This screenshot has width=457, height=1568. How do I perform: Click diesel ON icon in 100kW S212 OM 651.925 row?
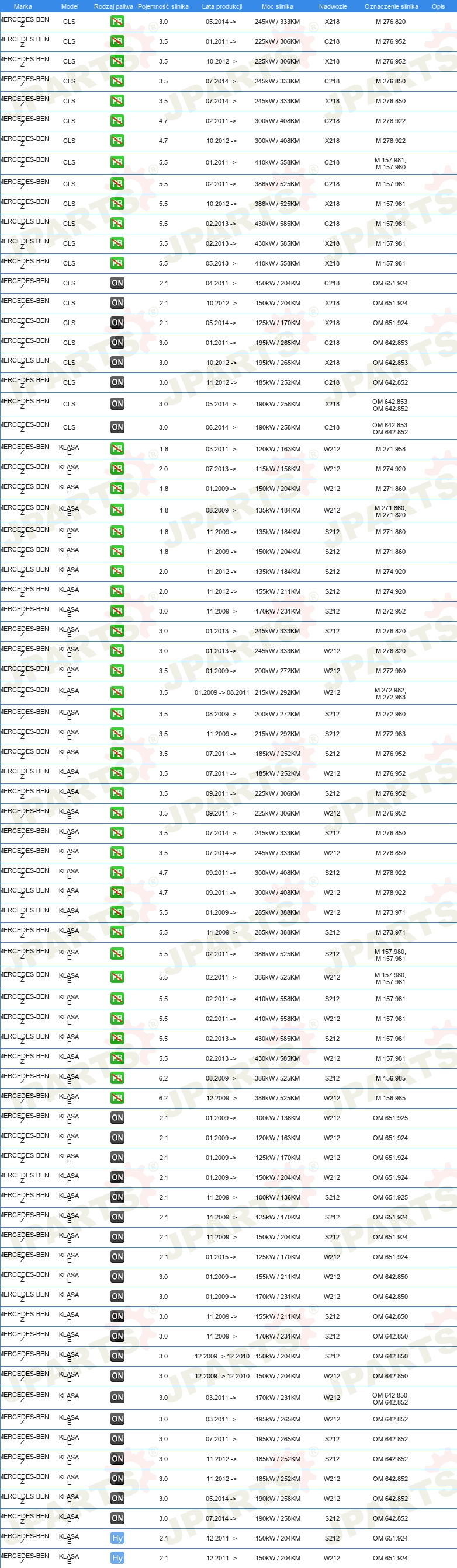(117, 1197)
